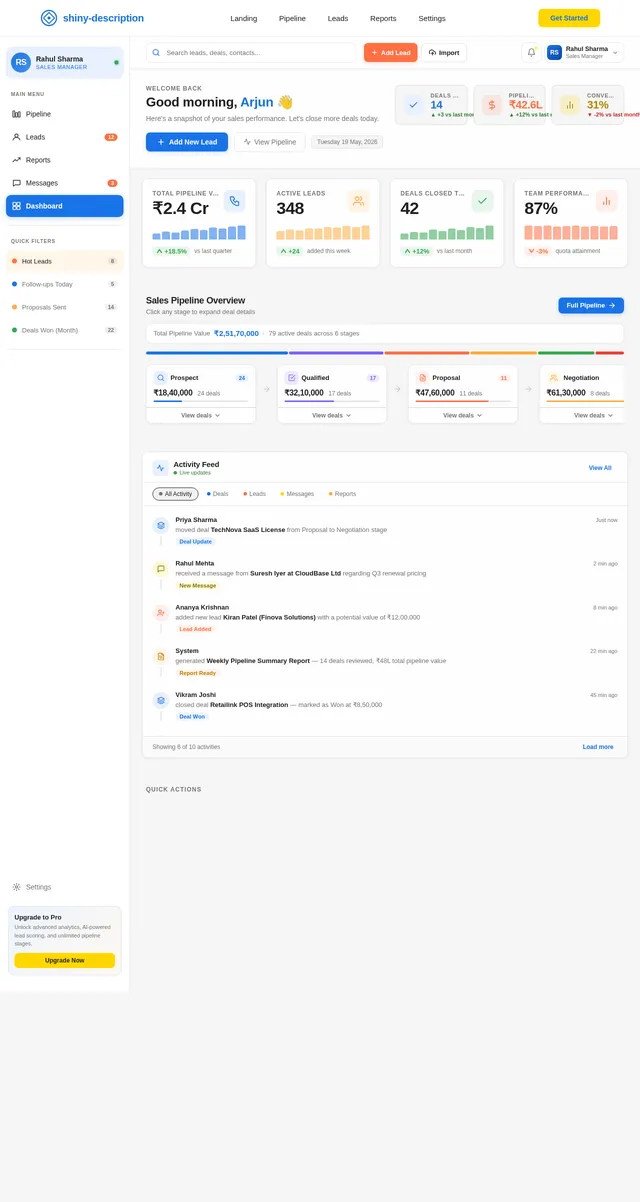Click the Negotiation stage people icon
The width and height of the screenshot is (640, 1202).
(x=553, y=378)
